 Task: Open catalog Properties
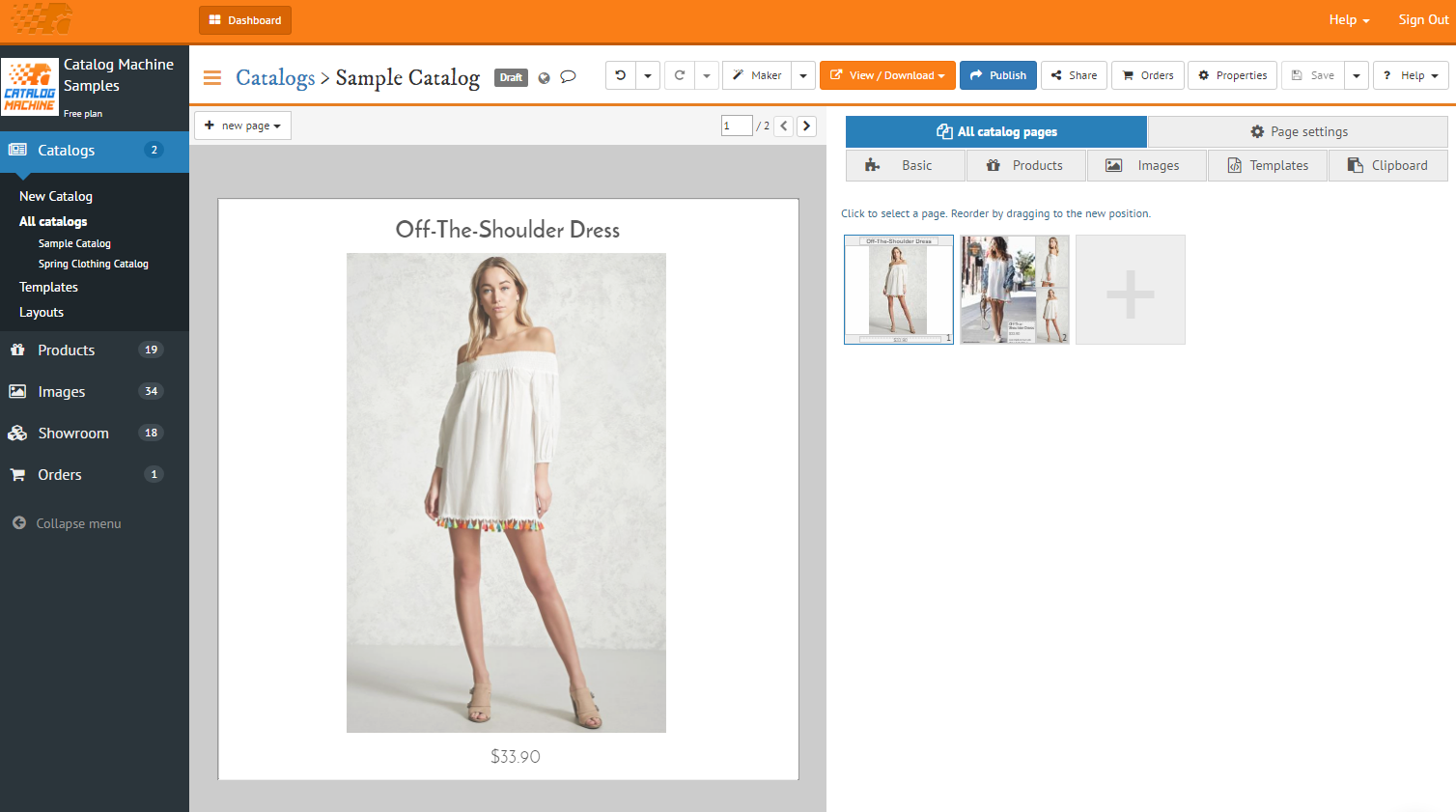tap(1233, 75)
